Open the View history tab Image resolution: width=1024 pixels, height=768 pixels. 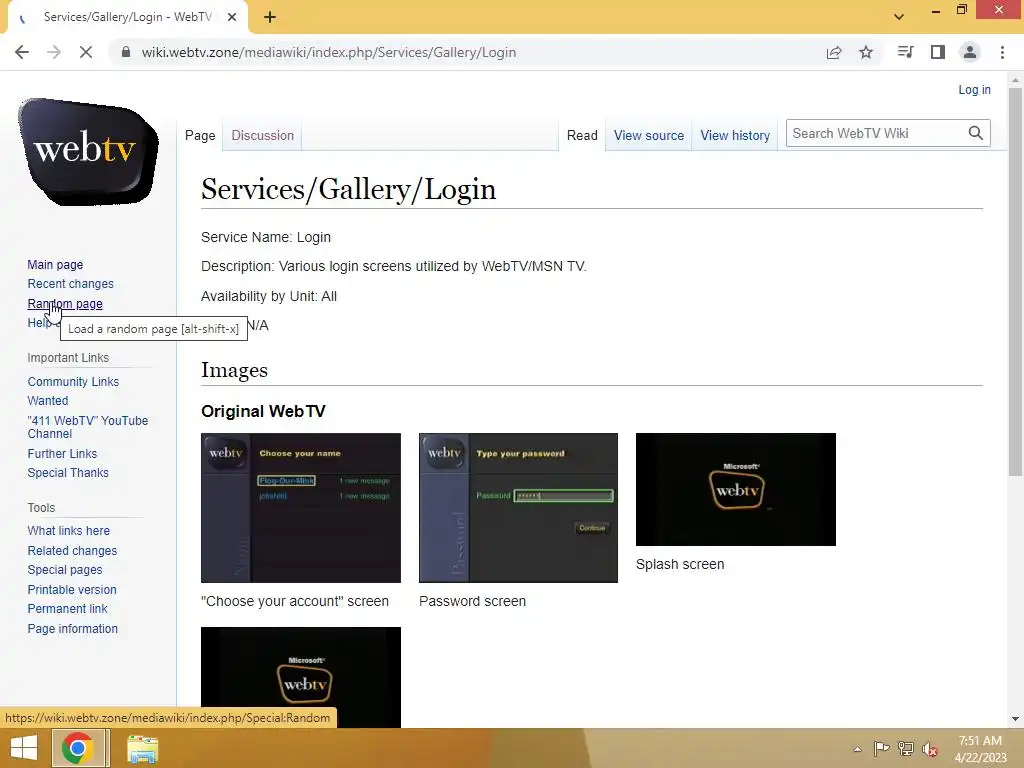[735, 135]
